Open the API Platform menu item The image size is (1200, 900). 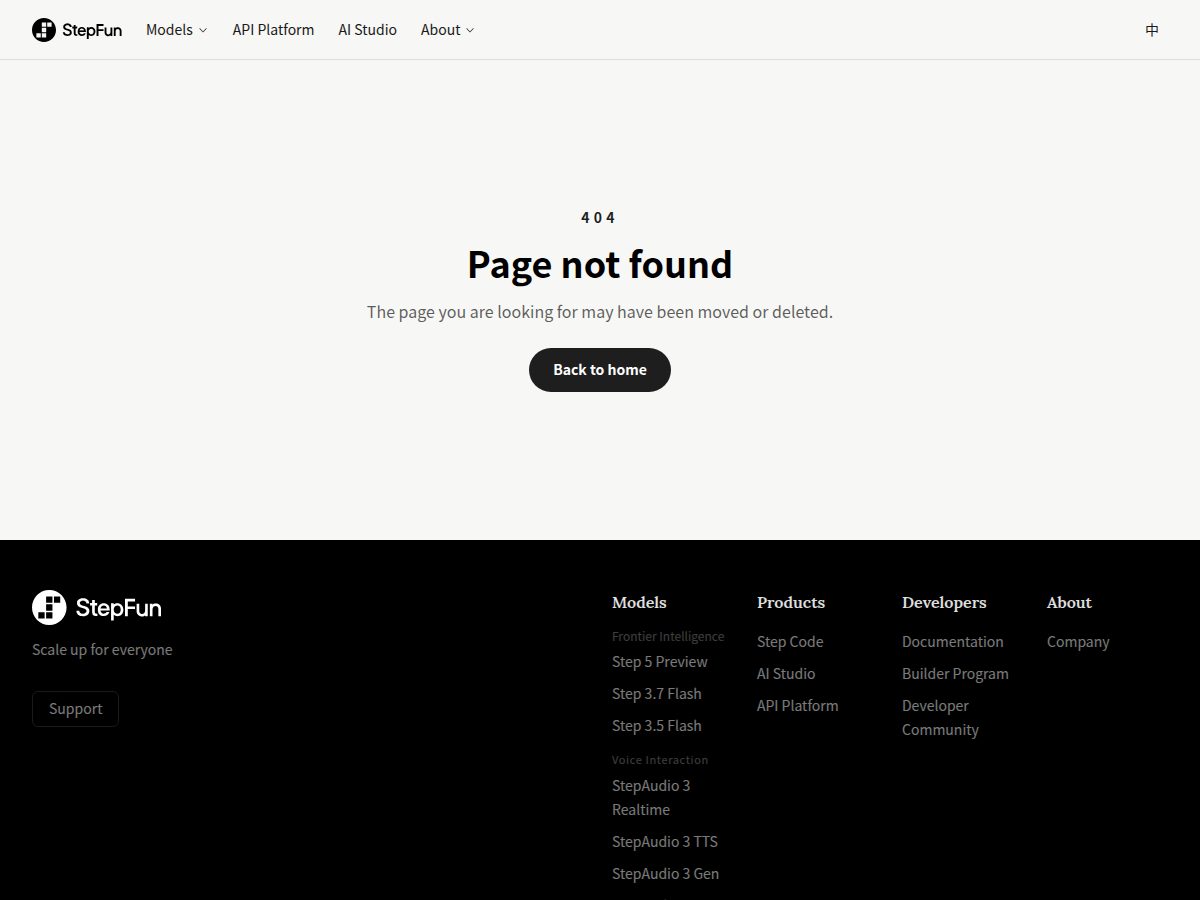click(x=273, y=30)
